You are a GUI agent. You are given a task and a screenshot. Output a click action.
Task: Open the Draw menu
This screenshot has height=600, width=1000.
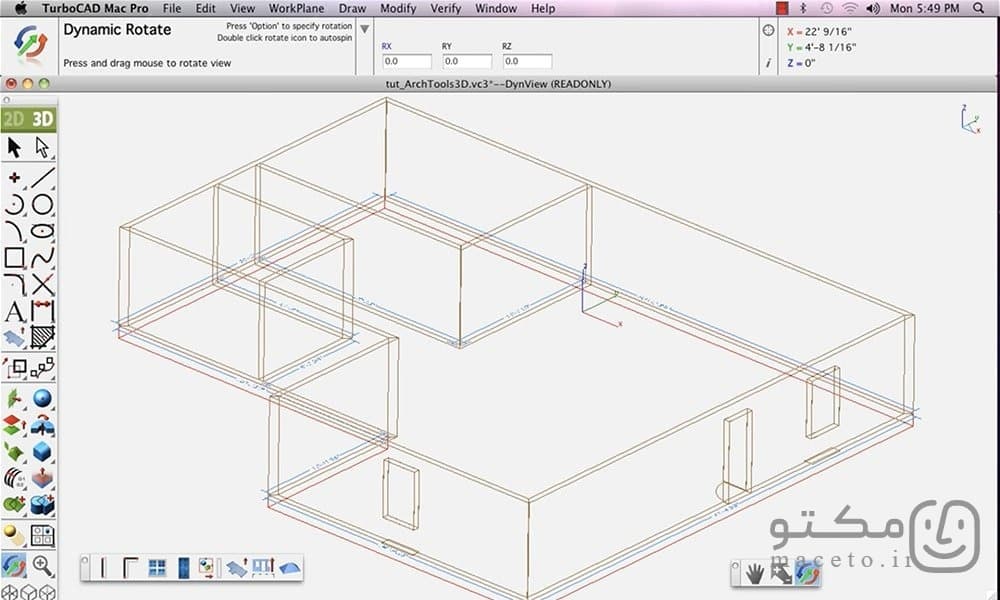pyautogui.click(x=352, y=8)
